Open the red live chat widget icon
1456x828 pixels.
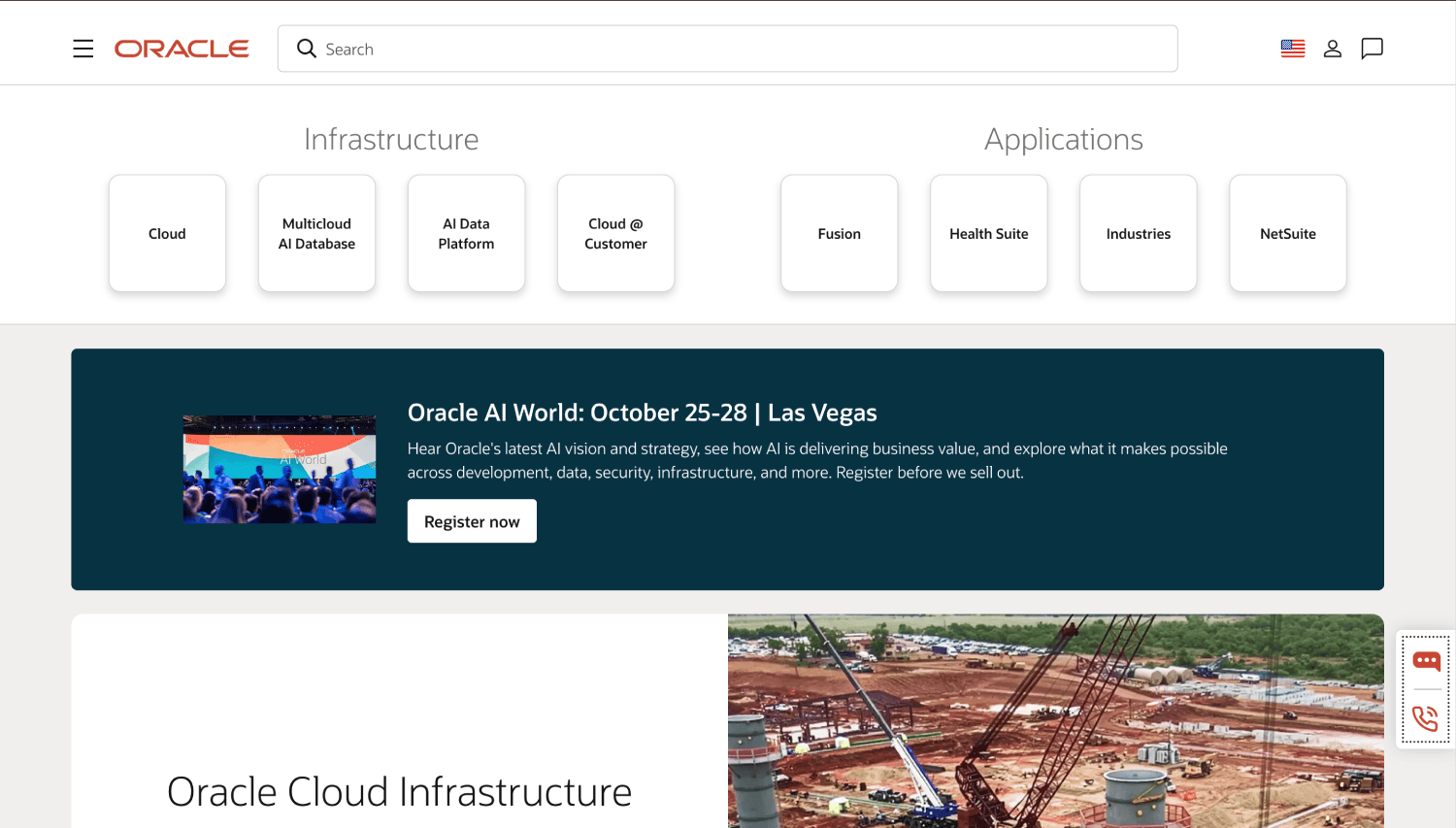pyautogui.click(x=1426, y=661)
